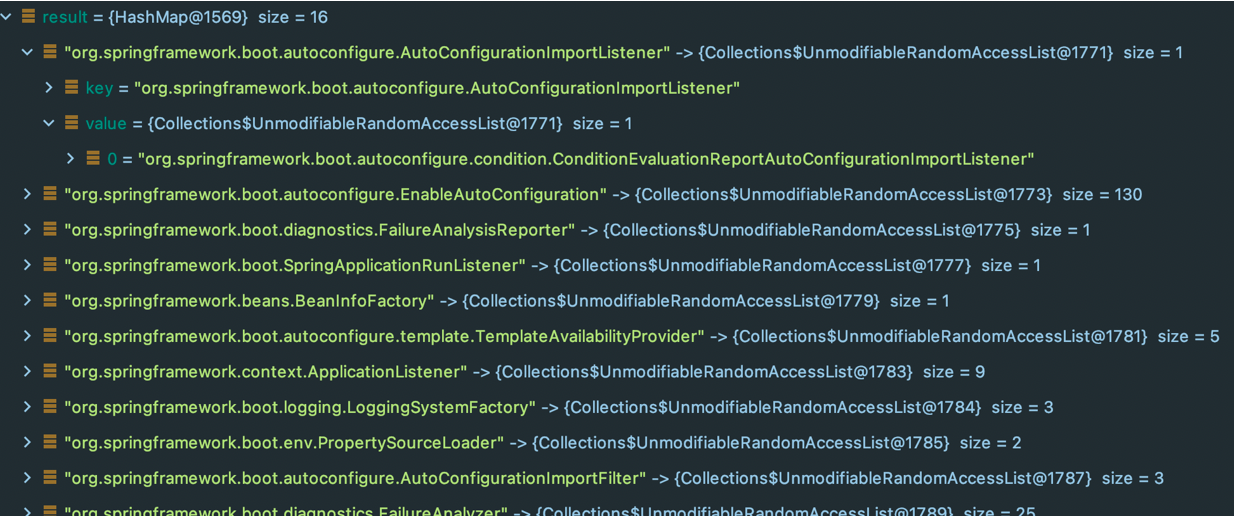Click field icon of TemplateAvailabilityProvider entry
The height and width of the screenshot is (516, 1234).
click(50, 335)
